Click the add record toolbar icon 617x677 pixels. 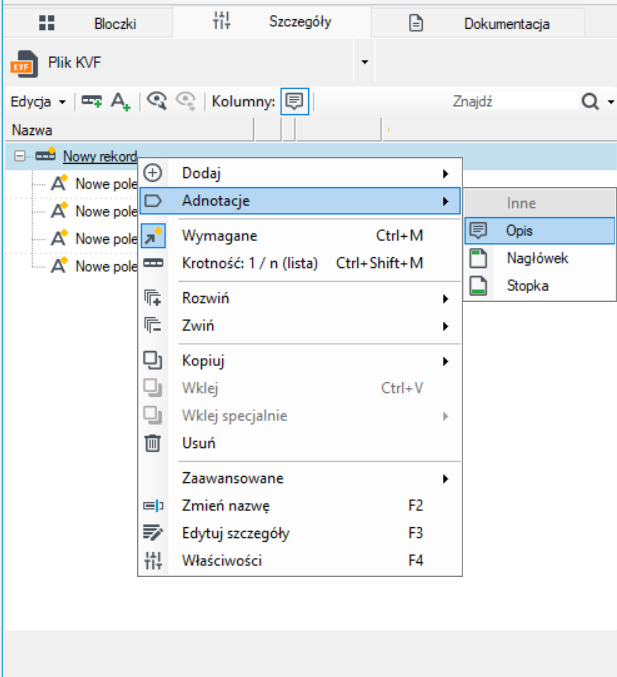point(92,101)
